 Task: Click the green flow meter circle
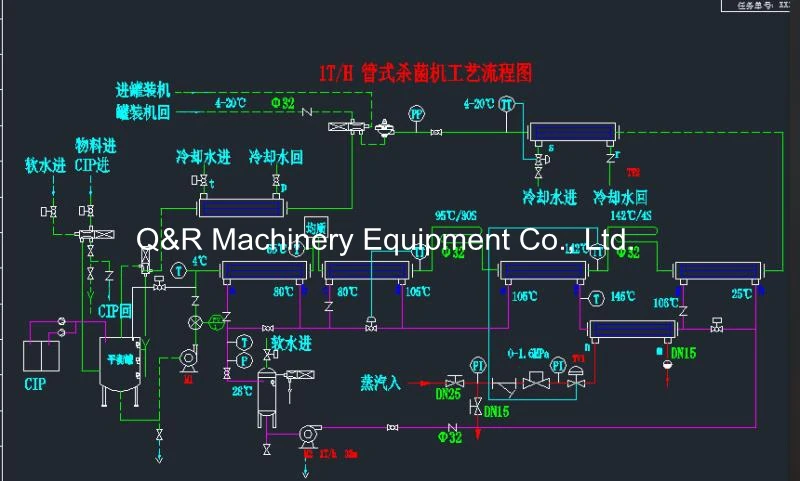coord(216,322)
